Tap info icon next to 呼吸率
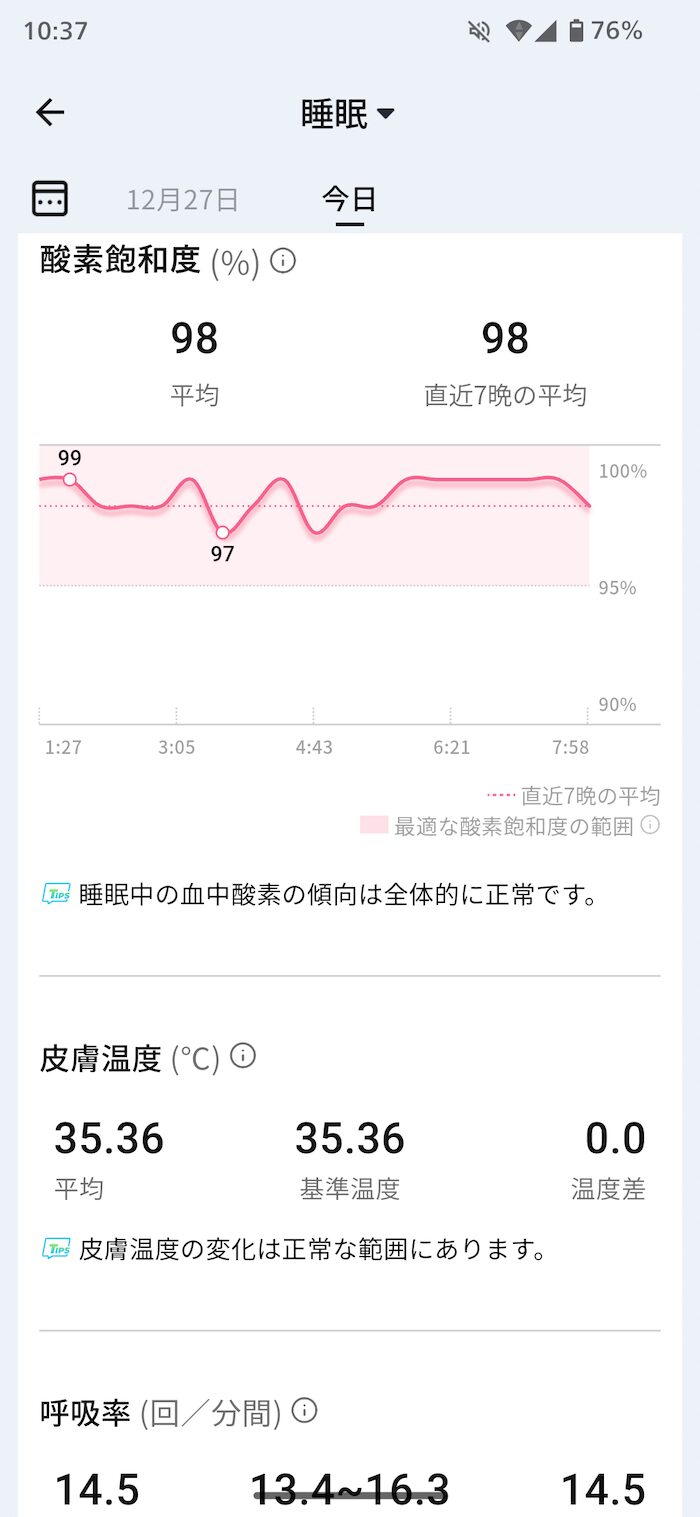700x1517 pixels. tap(304, 1411)
